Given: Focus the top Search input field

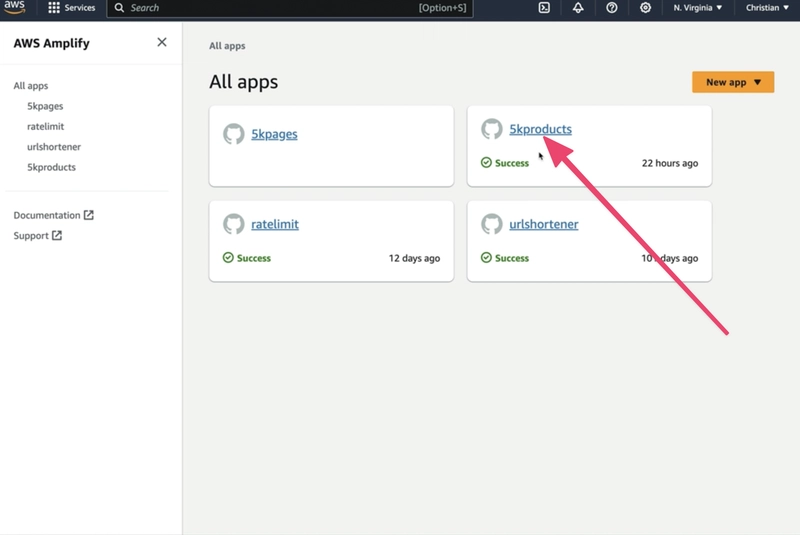Looking at the screenshot, I should 290,8.
